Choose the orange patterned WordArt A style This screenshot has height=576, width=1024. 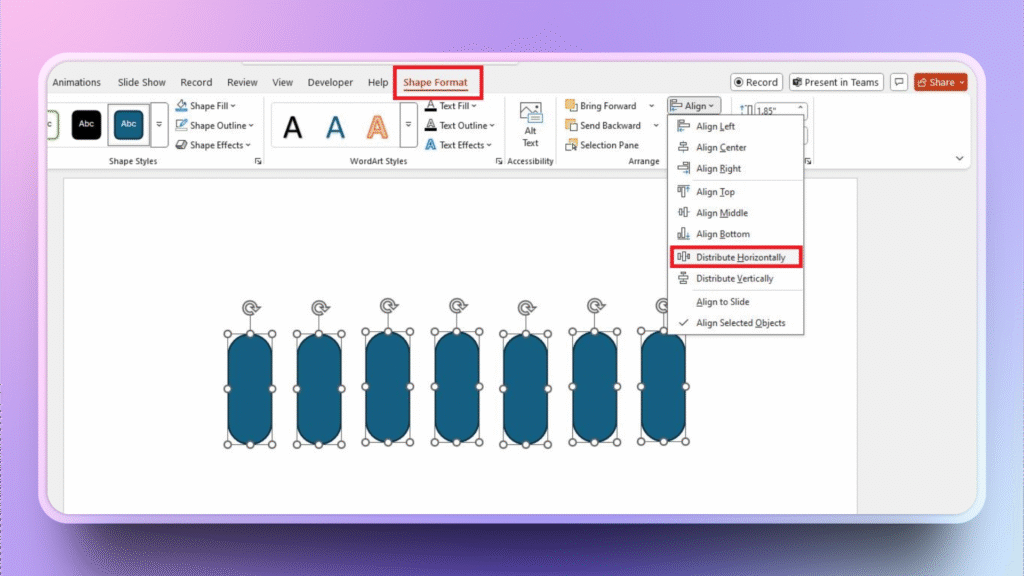click(x=377, y=126)
